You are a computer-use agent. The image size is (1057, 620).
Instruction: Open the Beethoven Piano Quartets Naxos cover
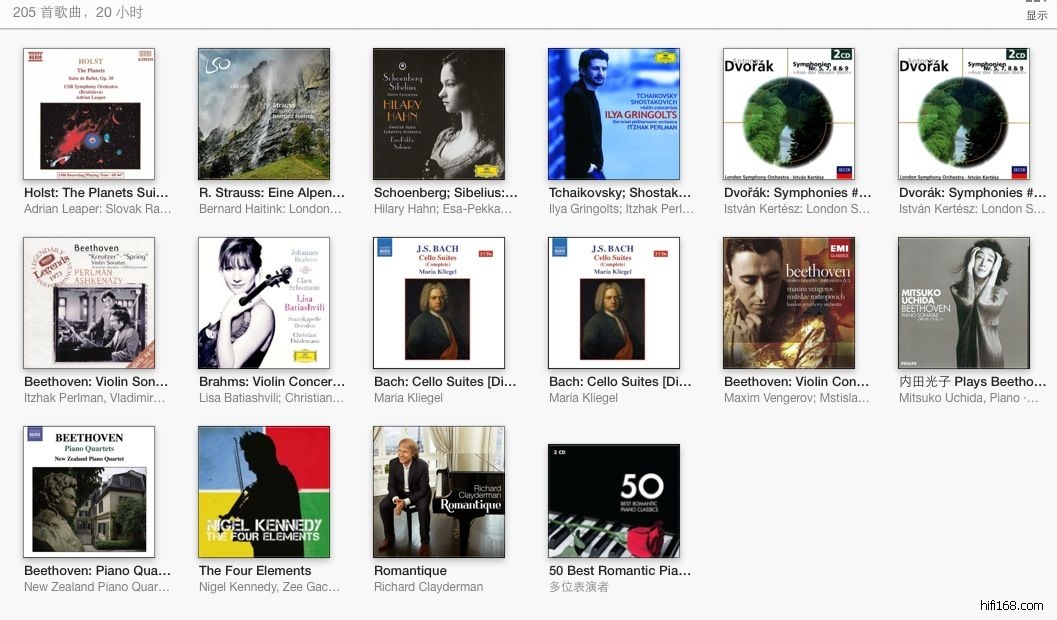click(x=89, y=492)
